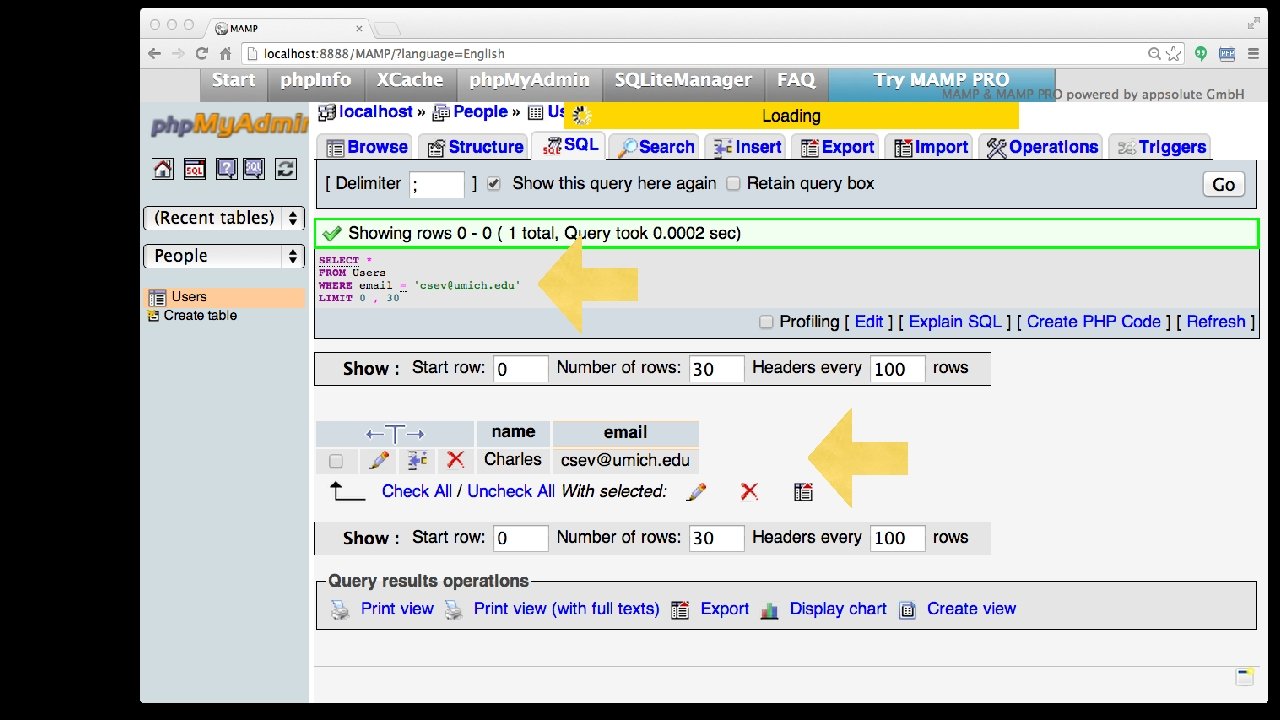This screenshot has height=720, width=1280.
Task: Click the bookmark star in address bar
Action: click(1174, 53)
